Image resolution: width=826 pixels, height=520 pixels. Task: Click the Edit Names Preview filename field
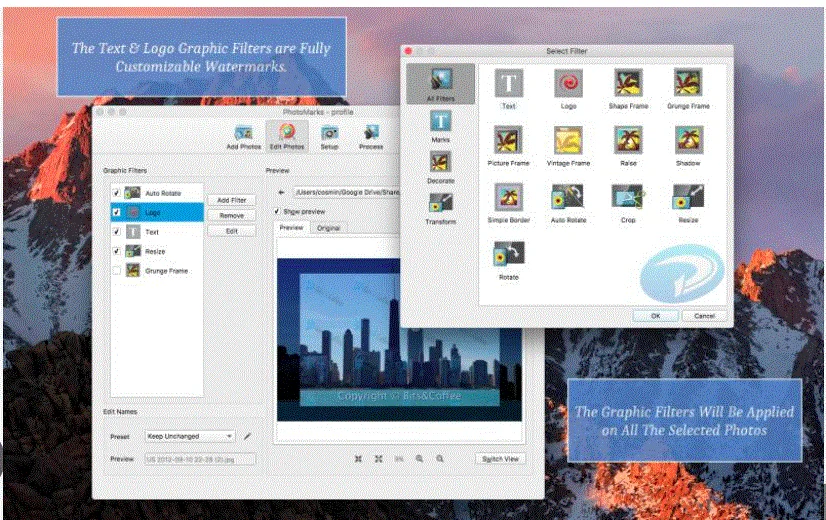200,459
